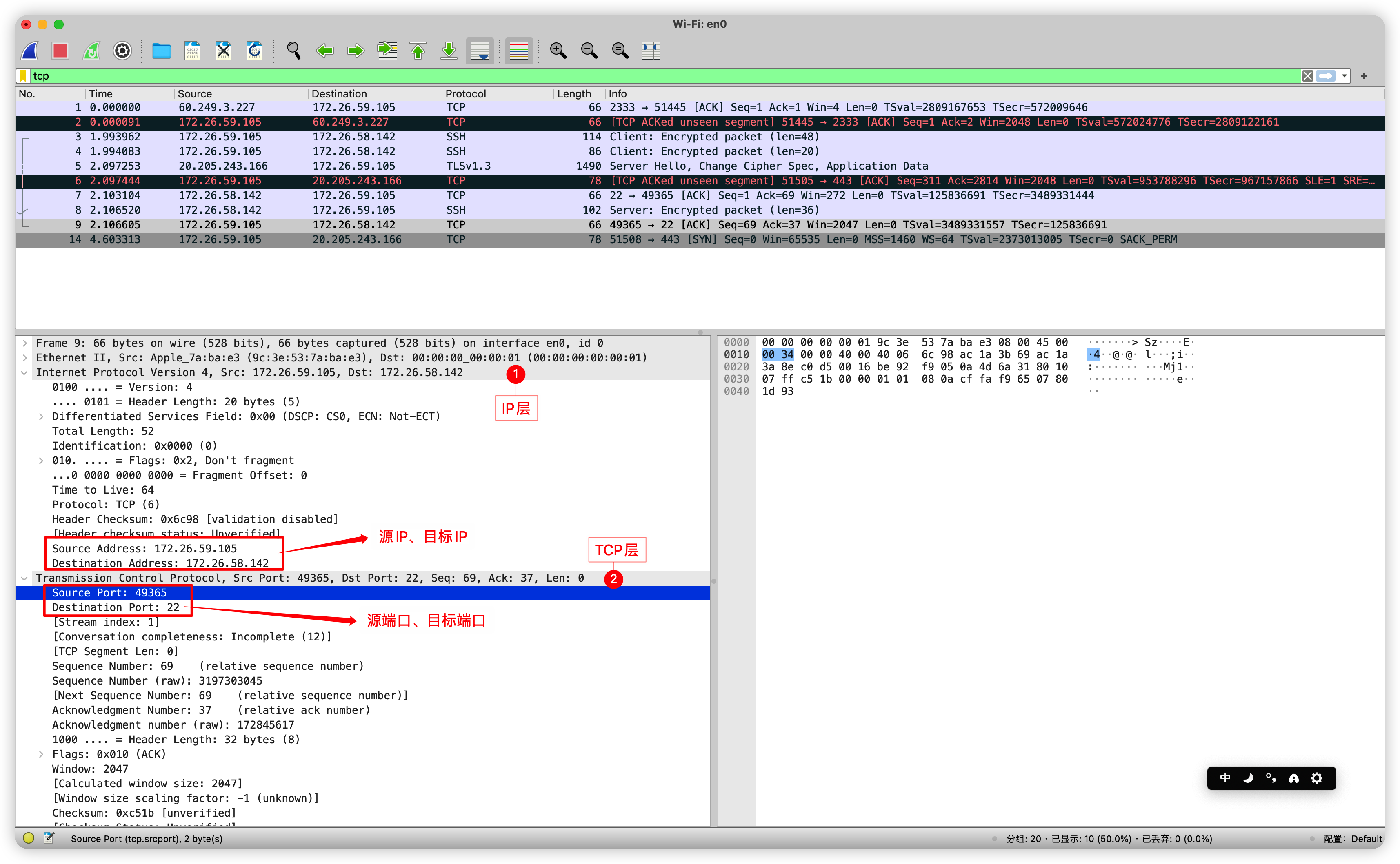Clear the tcp display filter

coord(1308,75)
